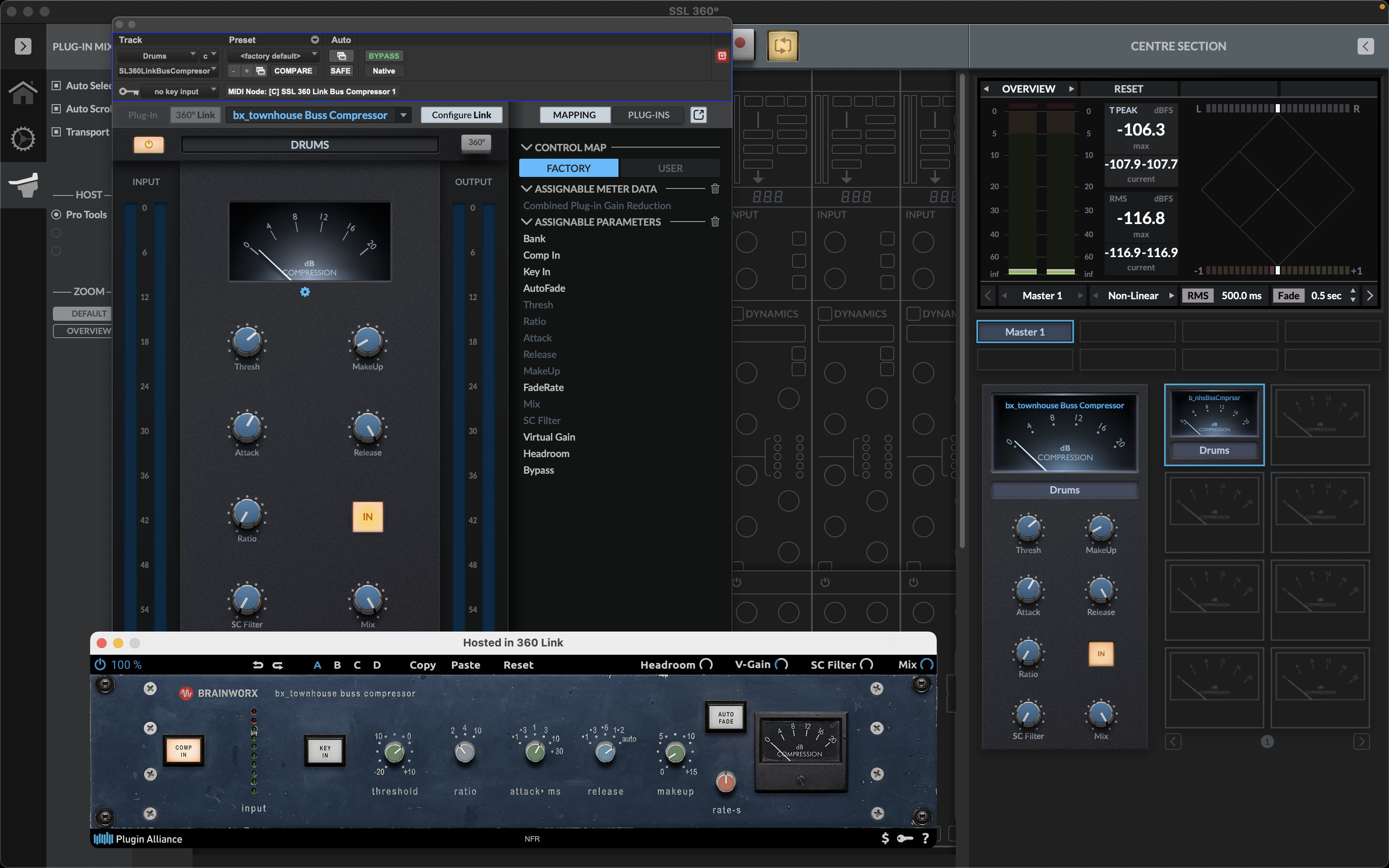The image size is (1389, 868).
Task: Select the Home icon in the left sidebar
Action: click(23, 92)
